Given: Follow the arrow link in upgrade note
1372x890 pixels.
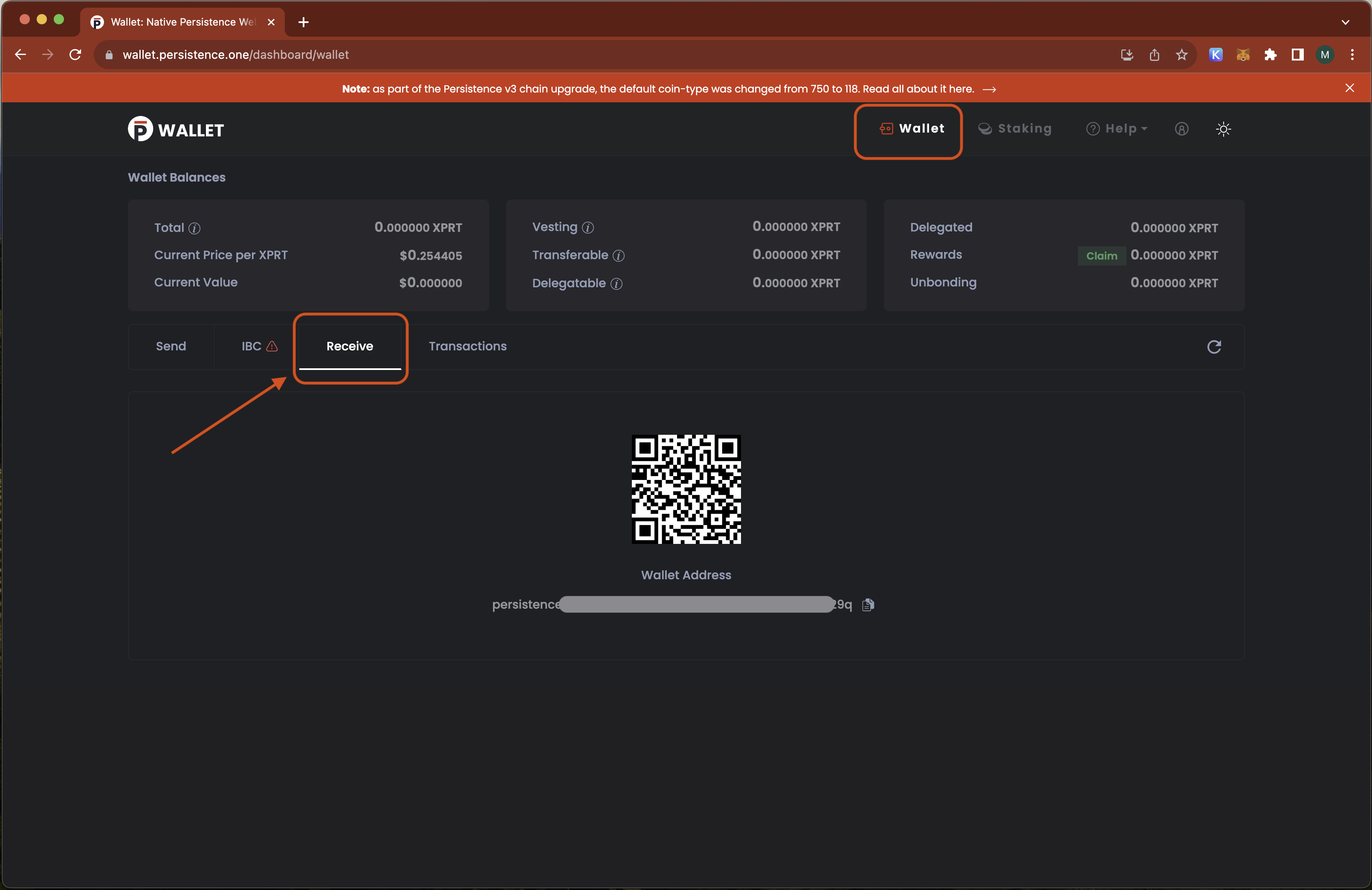Looking at the screenshot, I should (989, 90).
